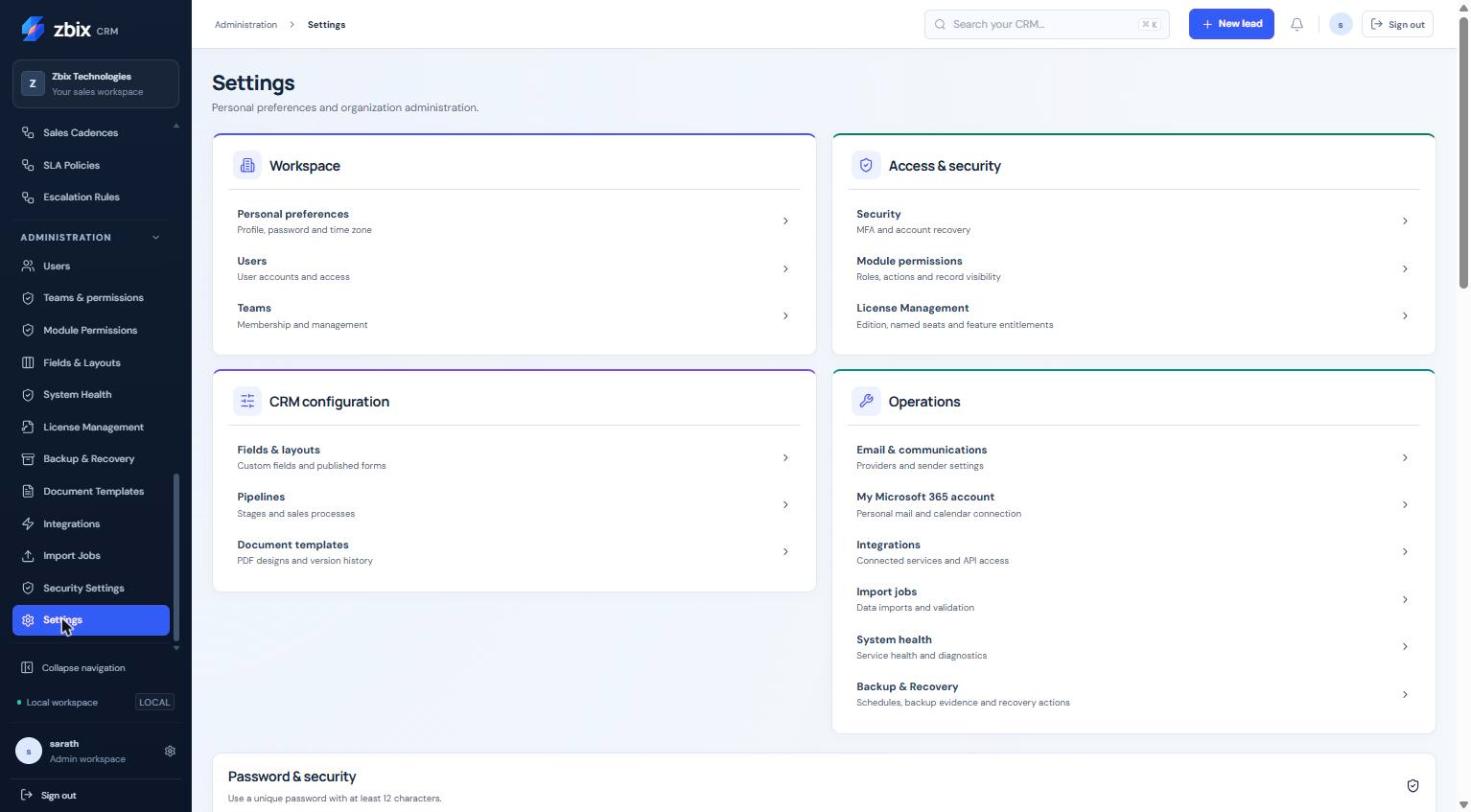Open the Security row chevron
The width and height of the screenshot is (1471, 812).
(1405, 221)
